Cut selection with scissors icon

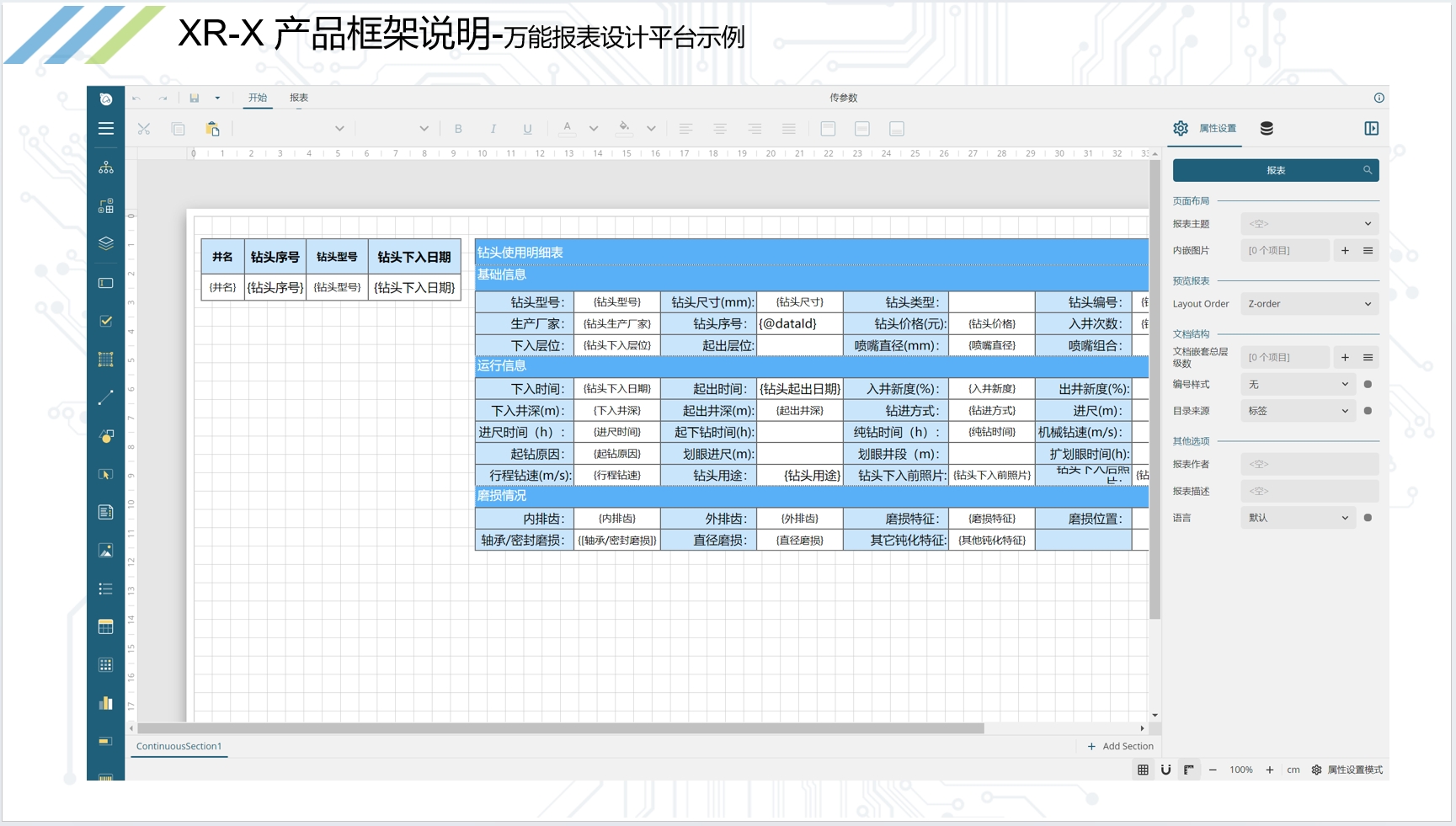[144, 129]
